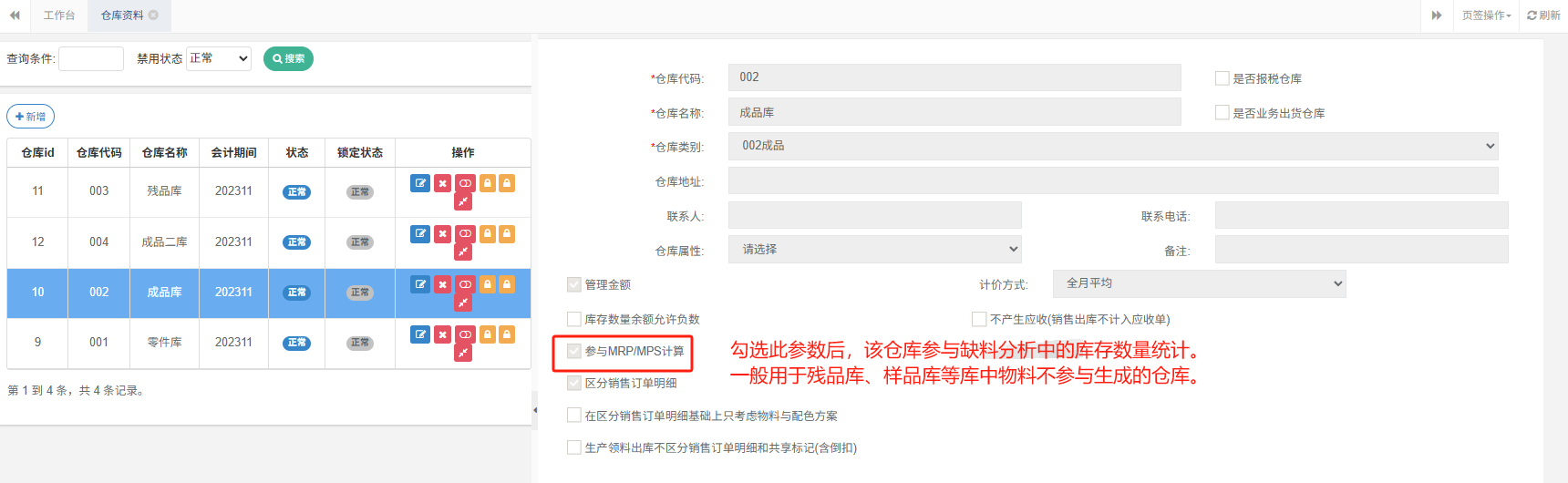Switch to the 工作台 tab

tap(59, 15)
